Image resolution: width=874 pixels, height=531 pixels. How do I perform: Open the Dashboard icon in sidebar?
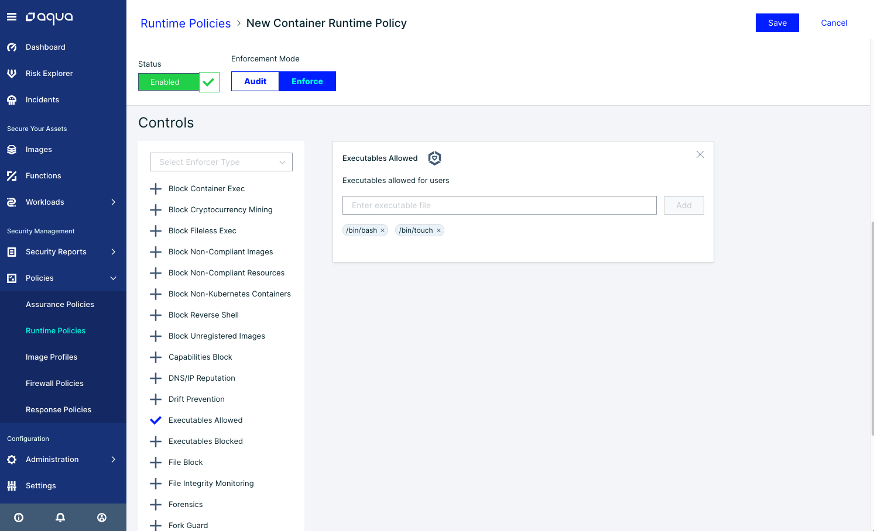[x=12, y=47]
